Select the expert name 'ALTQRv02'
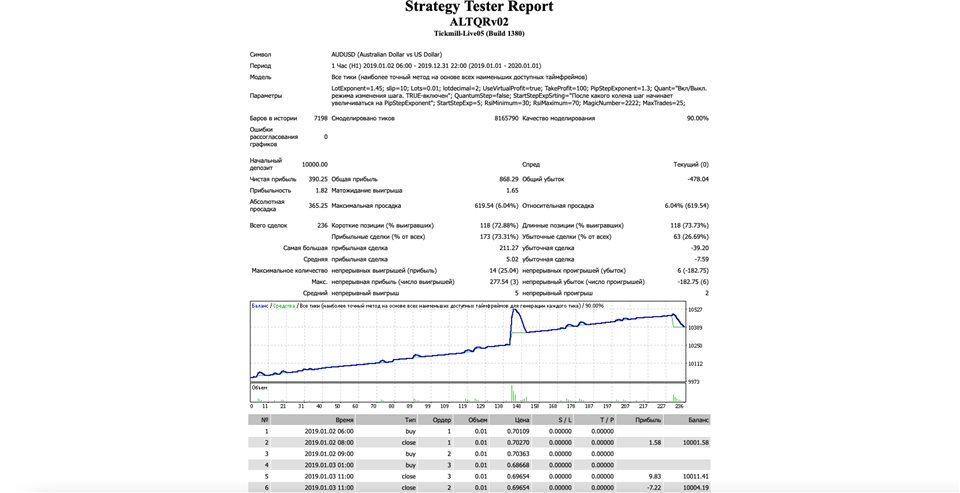Screen dimensions: 960x493 click(x=479, y=22)
